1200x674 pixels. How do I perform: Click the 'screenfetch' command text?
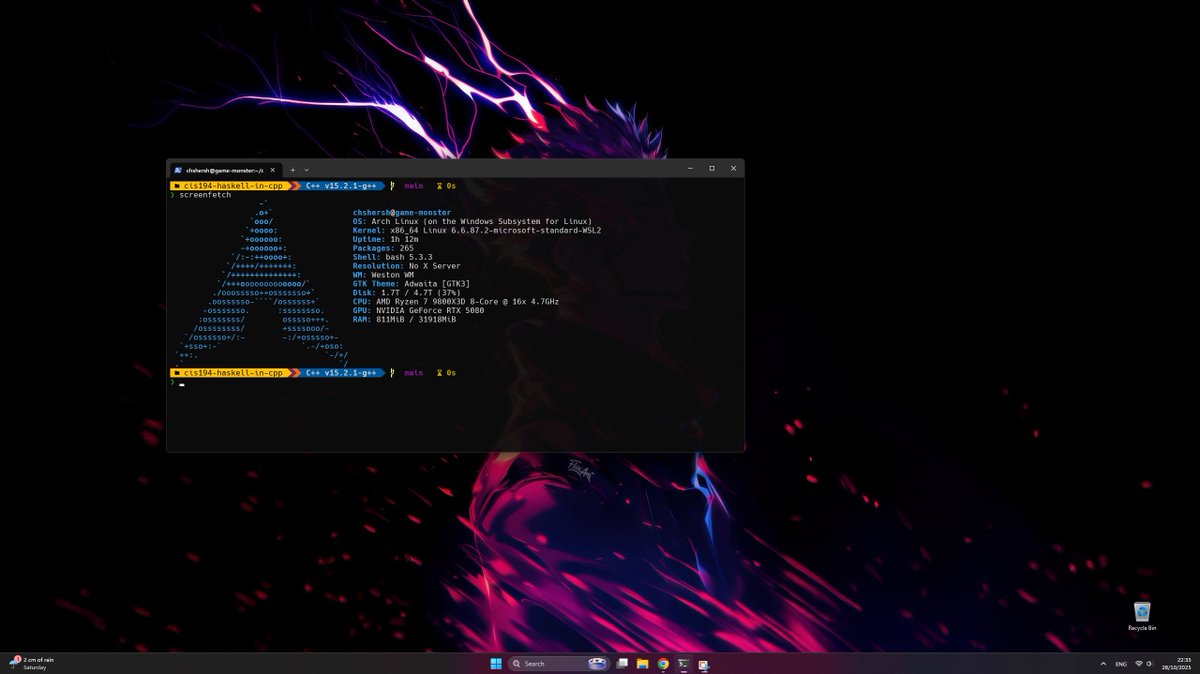pyautogui.click(x=205, y=195)
